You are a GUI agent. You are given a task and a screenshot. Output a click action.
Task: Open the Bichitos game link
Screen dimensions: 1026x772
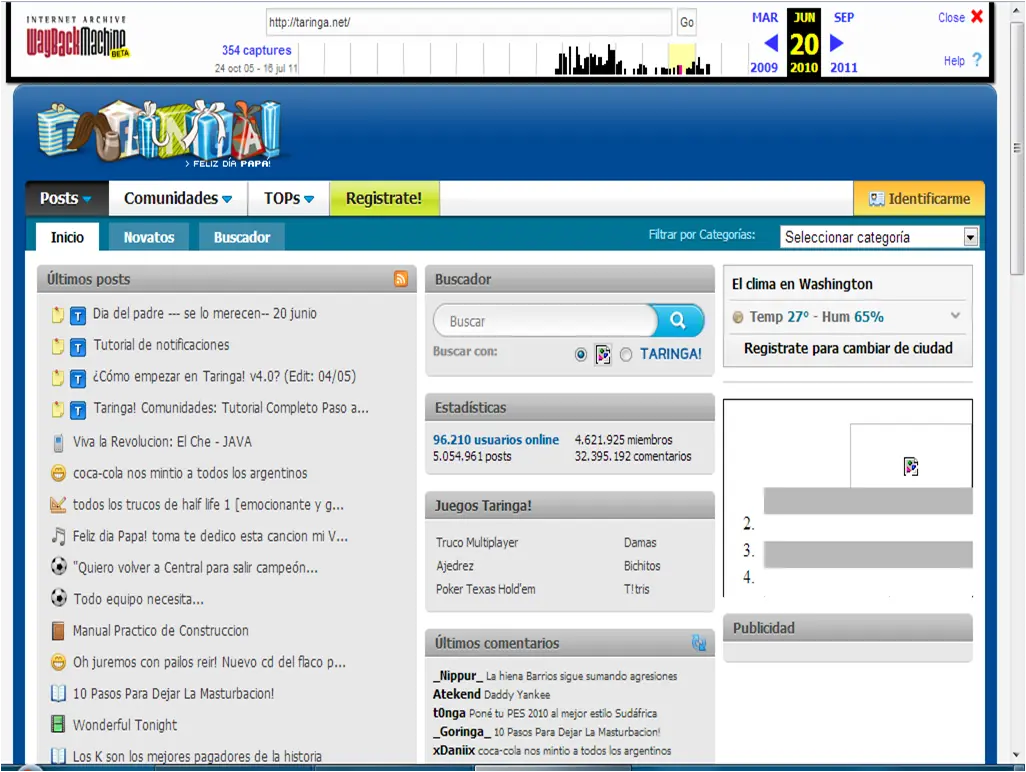(642, 566)
